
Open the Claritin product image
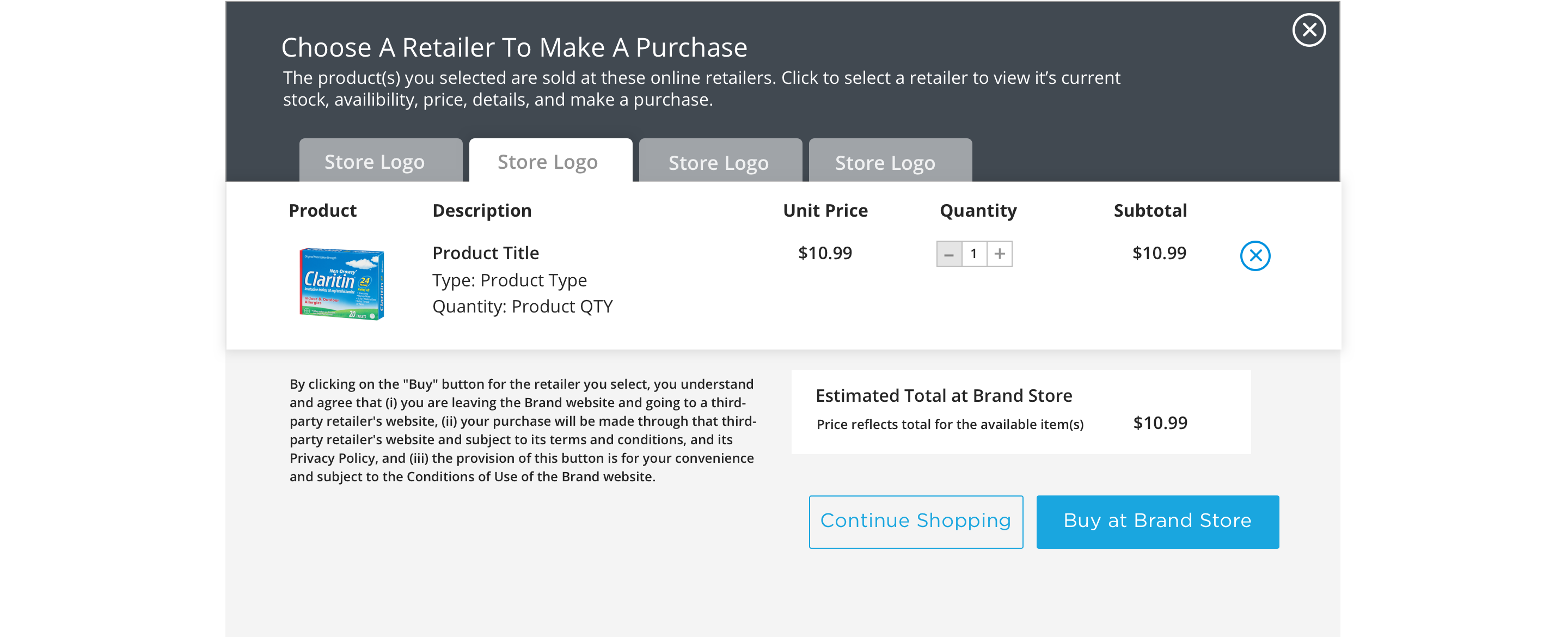point(341,283)
